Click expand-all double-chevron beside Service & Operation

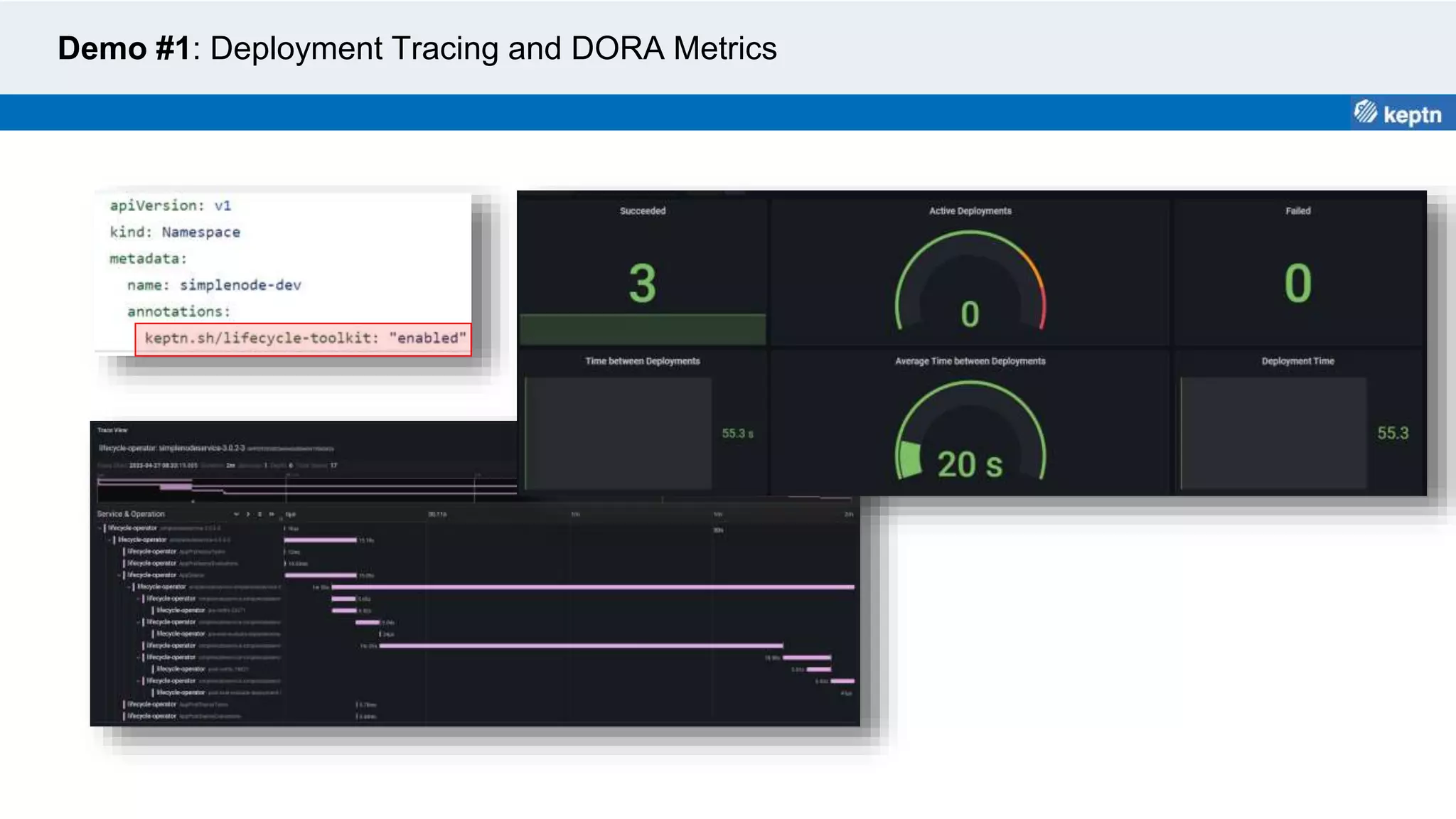[259, 514]
